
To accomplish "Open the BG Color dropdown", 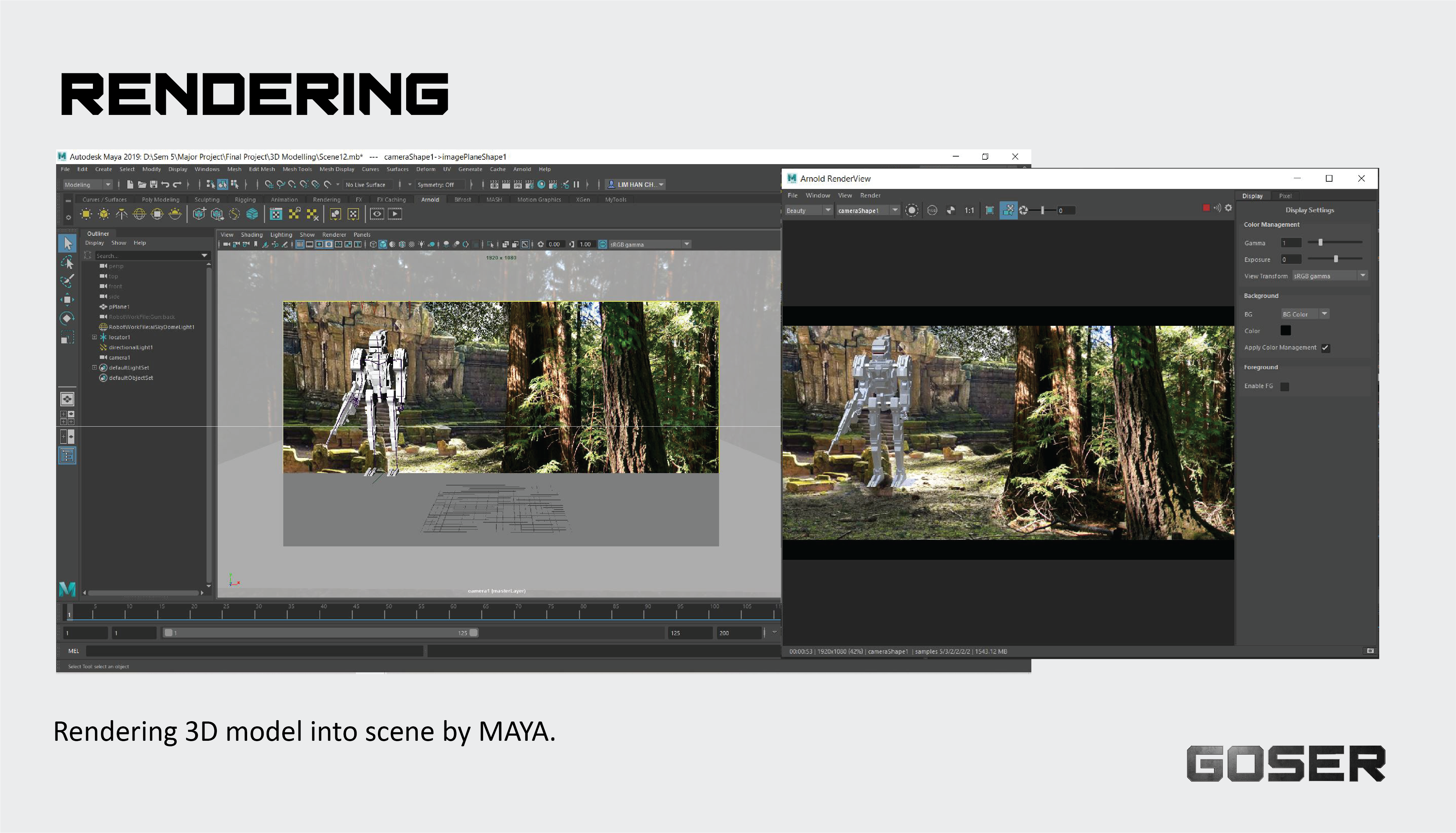I will tap(1305, 314).
